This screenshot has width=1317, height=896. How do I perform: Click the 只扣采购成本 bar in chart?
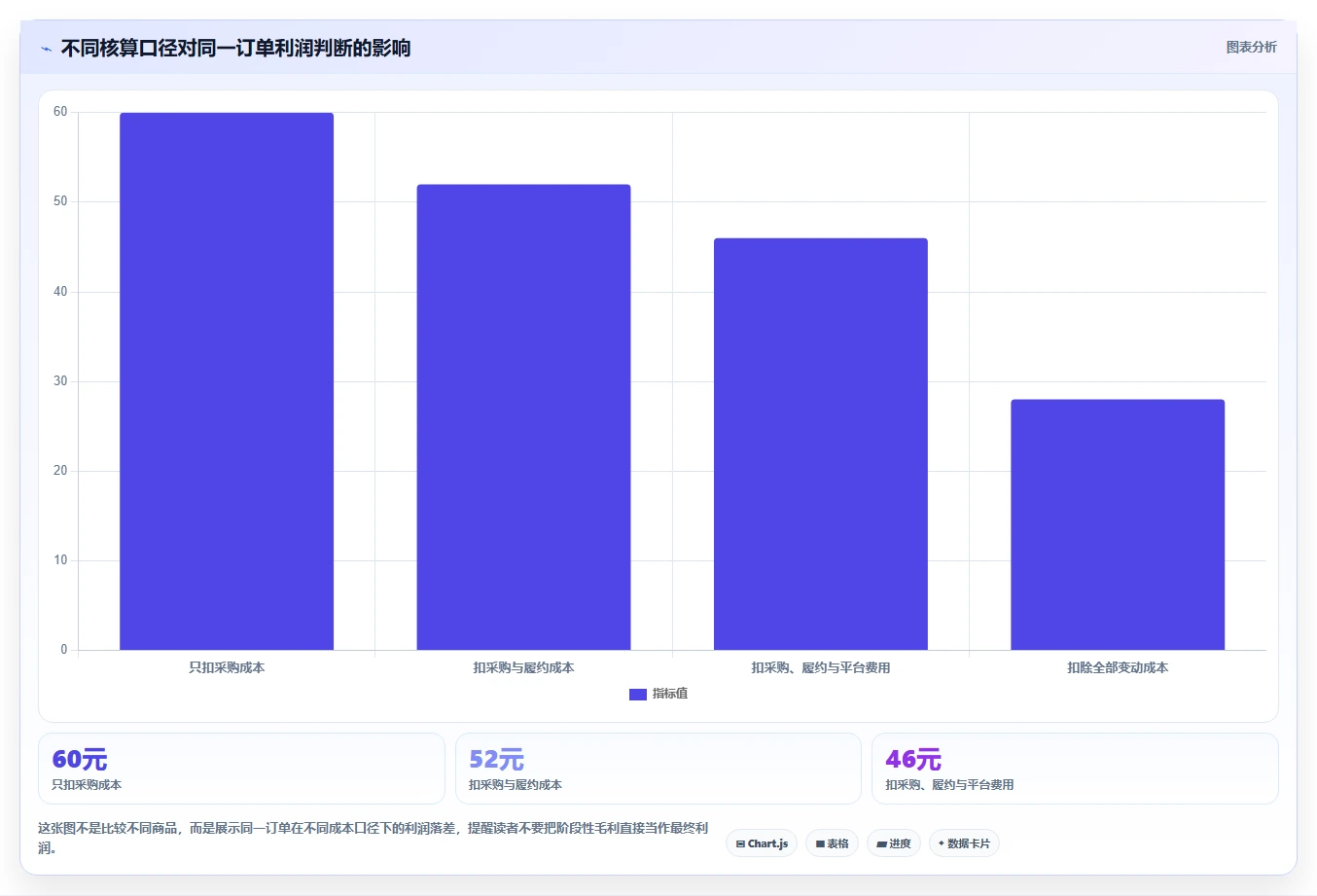pos(227,381)
